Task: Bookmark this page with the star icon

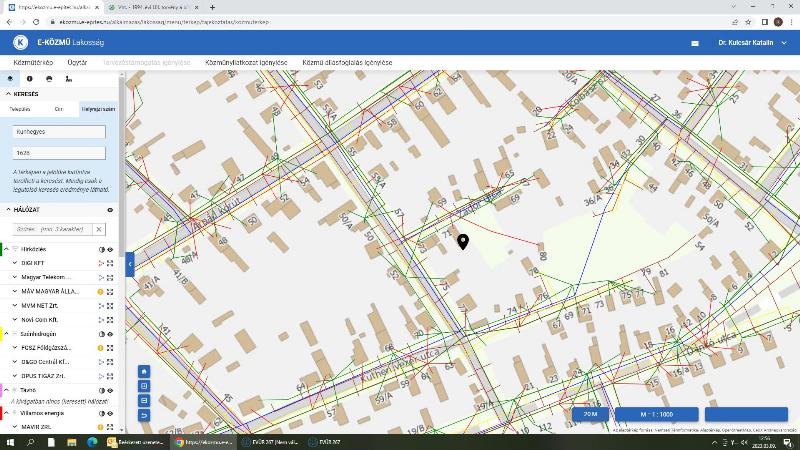Action: 748,22
